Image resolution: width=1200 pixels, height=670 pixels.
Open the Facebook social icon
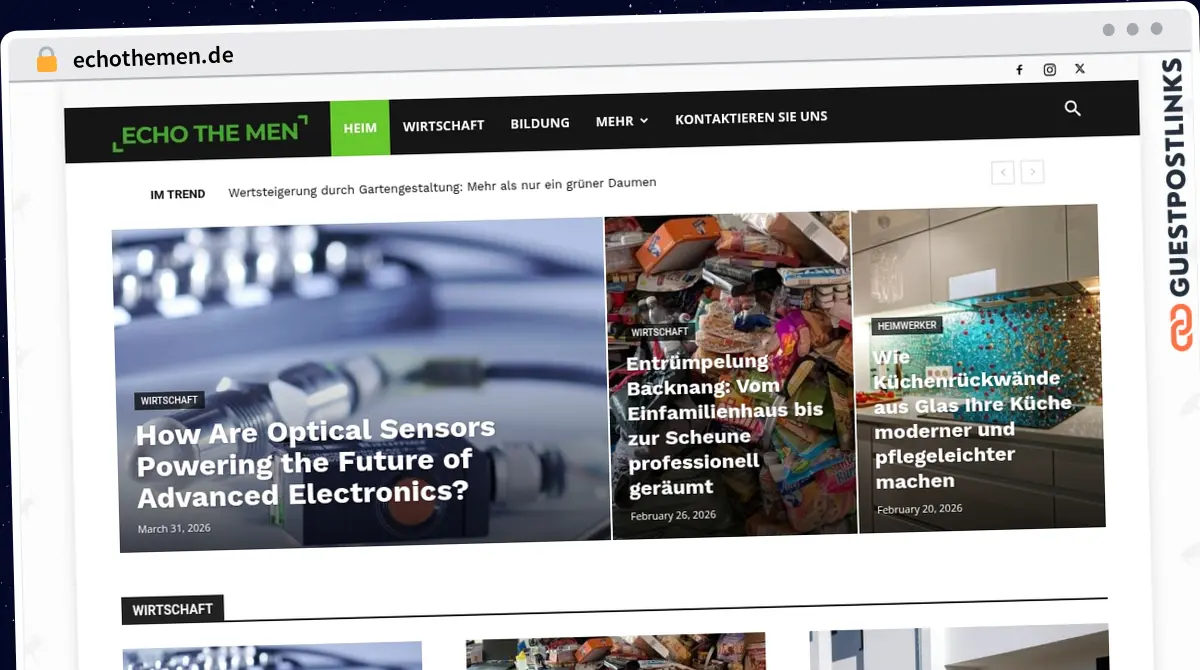click(x=1019, y=70)
